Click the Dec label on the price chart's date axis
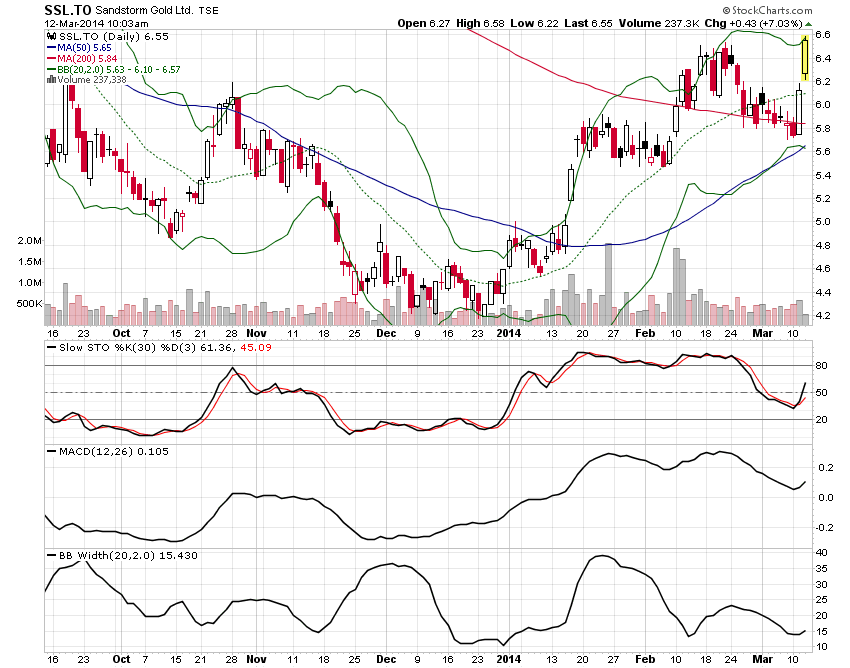 (x=386, y=333)
